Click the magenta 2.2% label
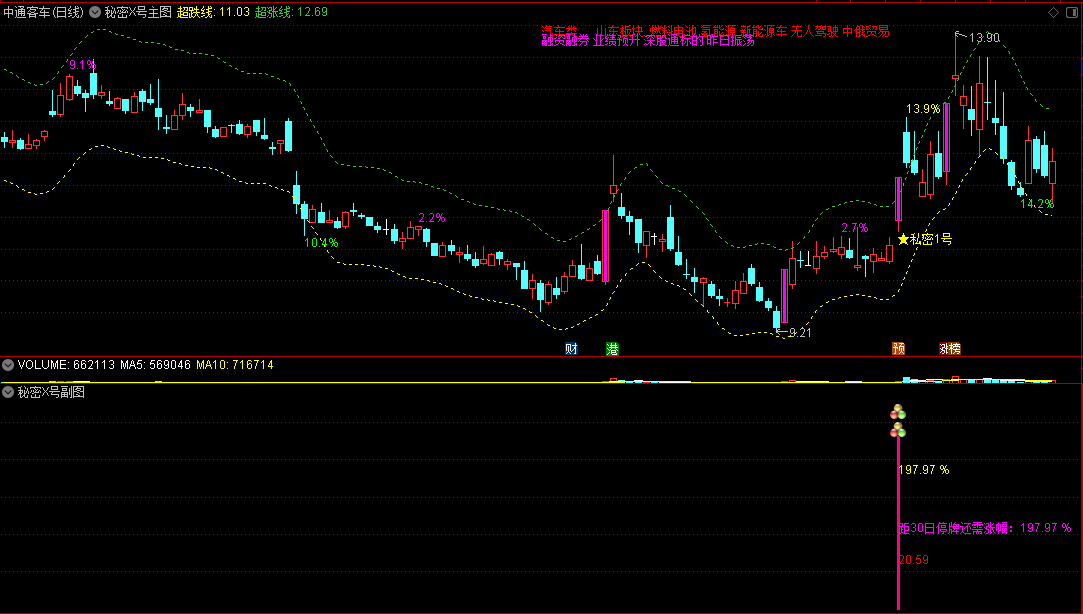The height and width of the screenshot is (614, 1083). click(x=432, y=218)
